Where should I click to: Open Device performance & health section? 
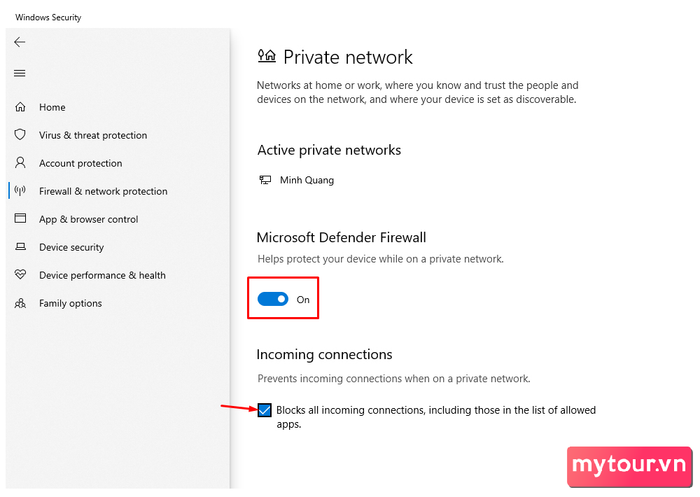point(102,275)
